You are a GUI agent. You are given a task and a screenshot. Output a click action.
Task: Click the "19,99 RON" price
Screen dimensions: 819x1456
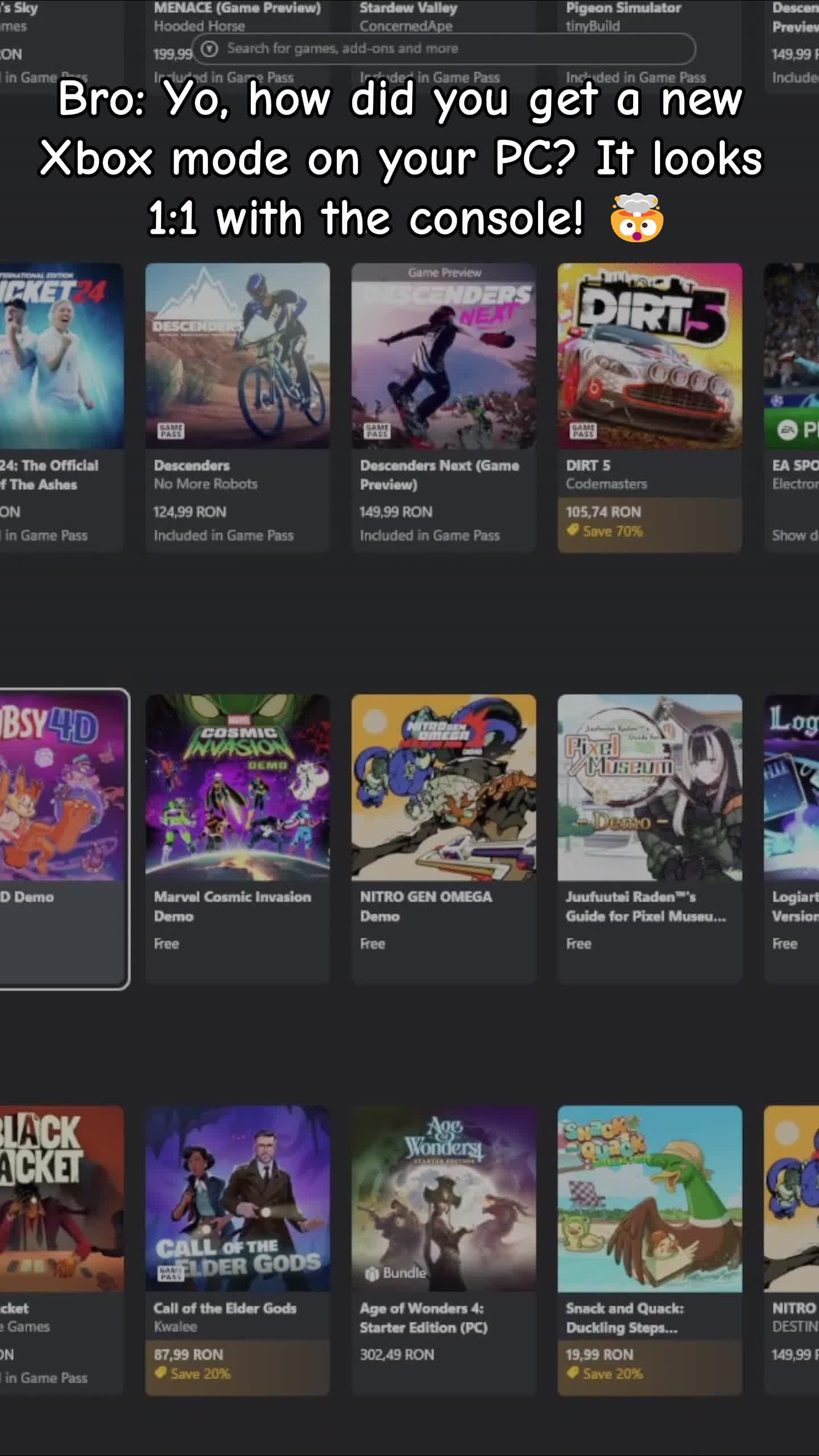tap(599, 1355)
